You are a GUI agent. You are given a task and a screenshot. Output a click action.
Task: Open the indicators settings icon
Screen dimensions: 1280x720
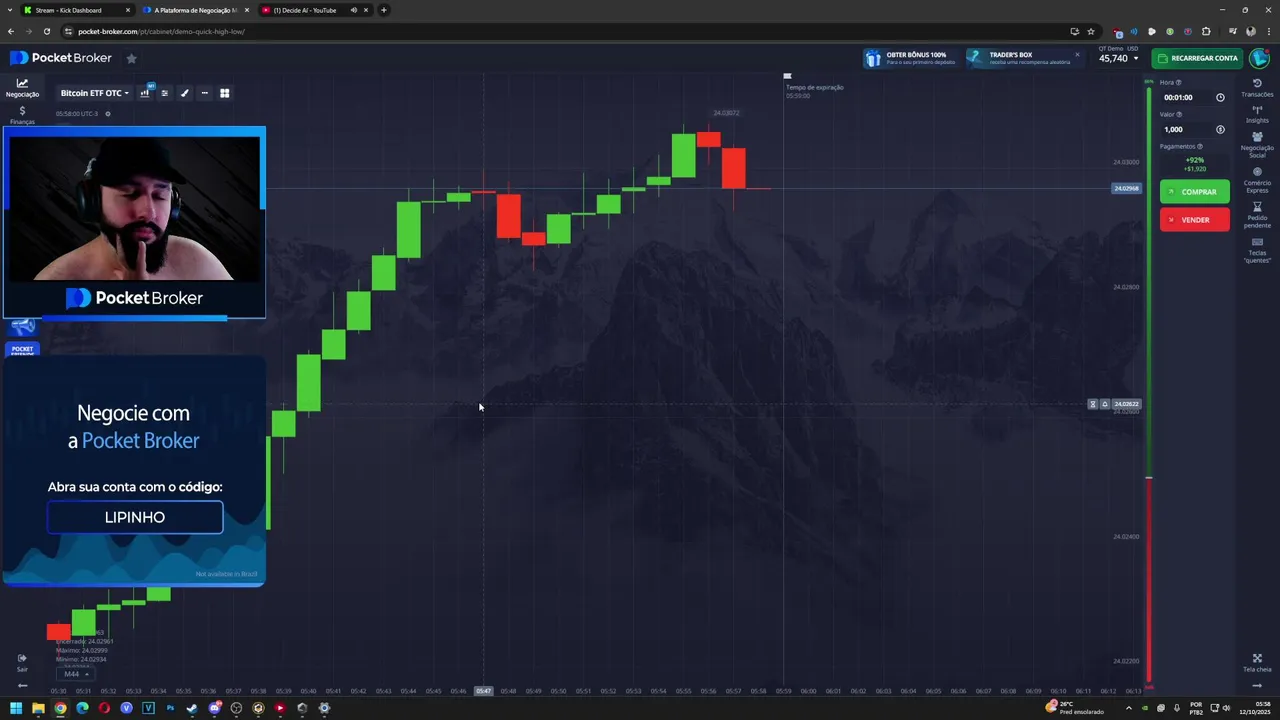point(165,93)
